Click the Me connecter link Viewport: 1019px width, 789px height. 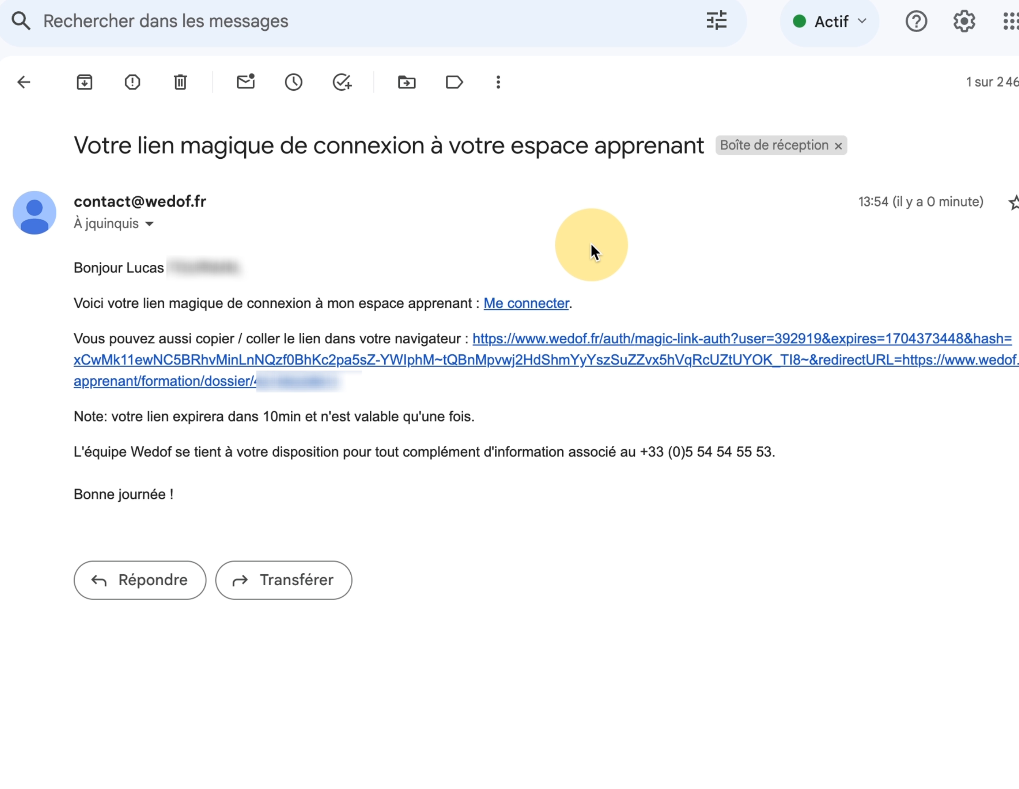pos(526,303)
